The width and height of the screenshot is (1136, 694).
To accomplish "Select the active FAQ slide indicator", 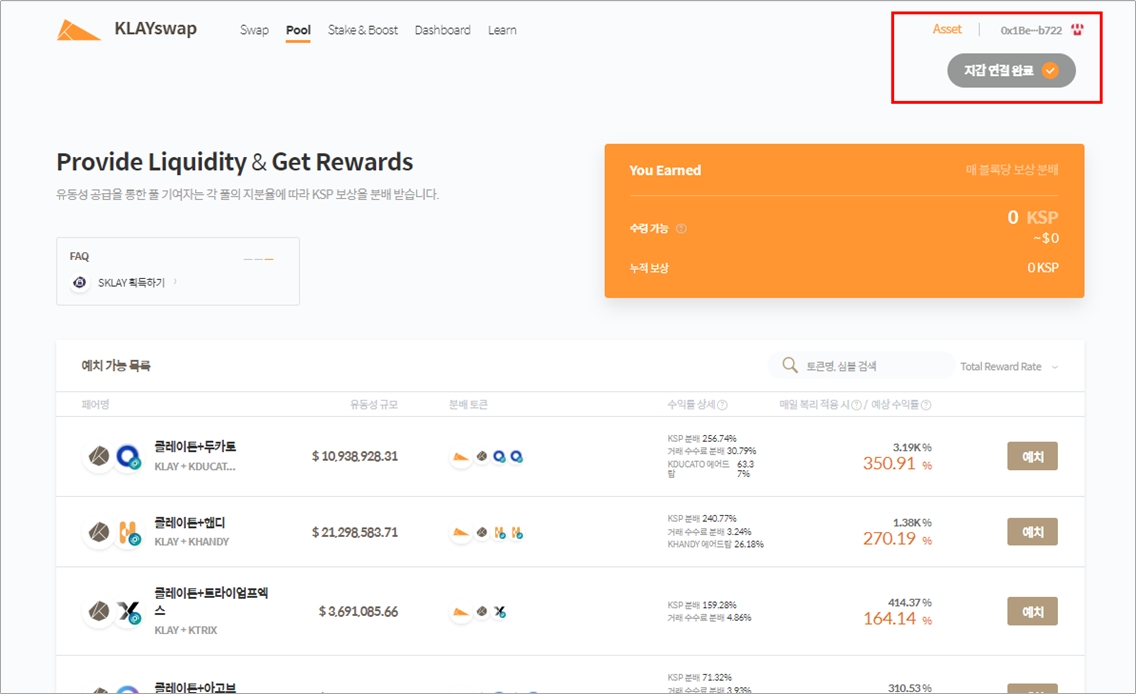I will click(x=269, y=259).
